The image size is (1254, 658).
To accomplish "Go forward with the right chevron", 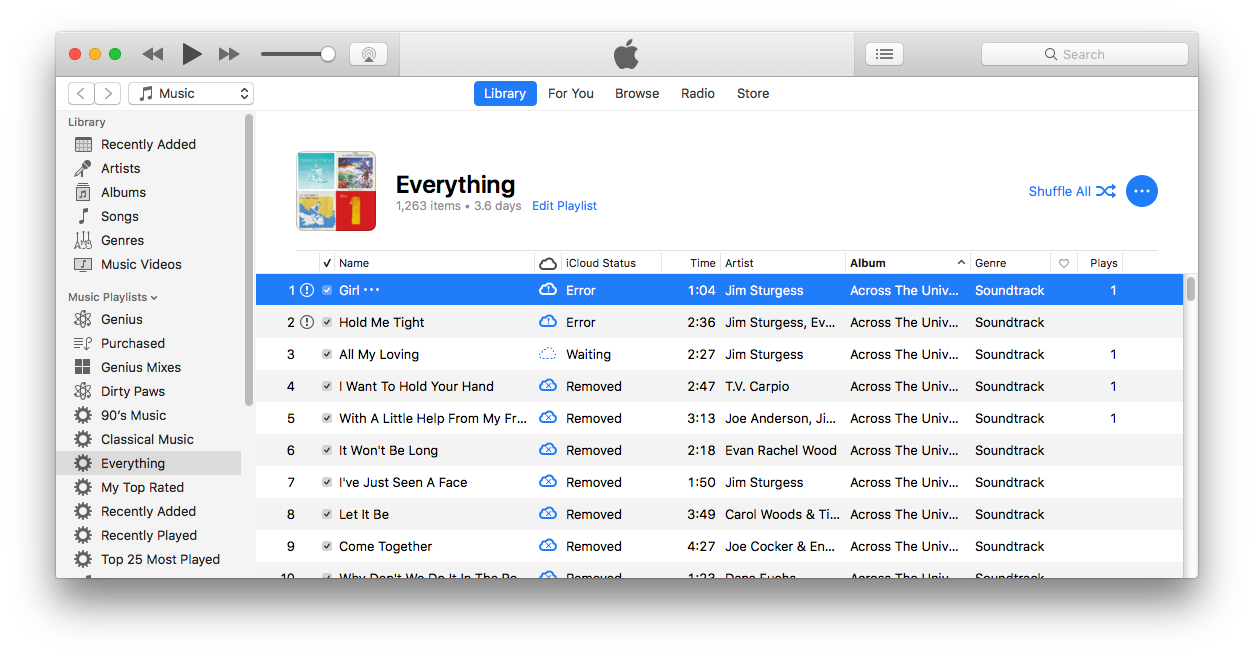I will click(108, 93).
